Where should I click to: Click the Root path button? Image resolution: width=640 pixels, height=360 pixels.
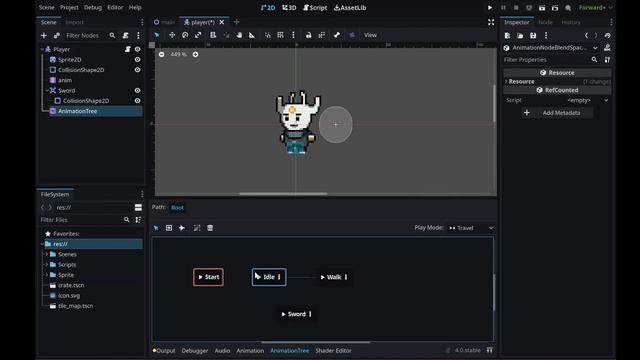pos(177,207)
